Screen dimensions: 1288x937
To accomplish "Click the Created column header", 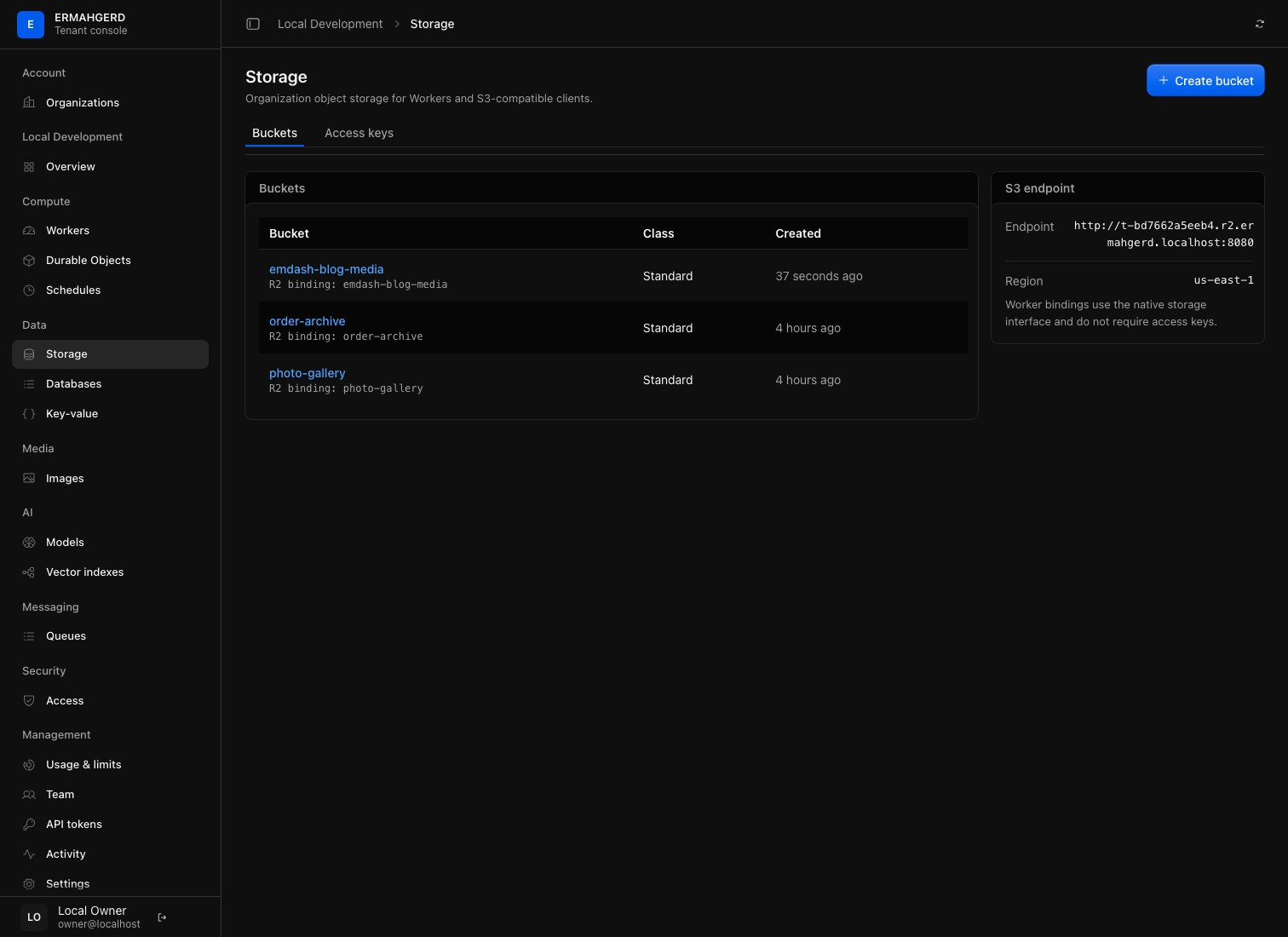I will click(x=798, y=233).
